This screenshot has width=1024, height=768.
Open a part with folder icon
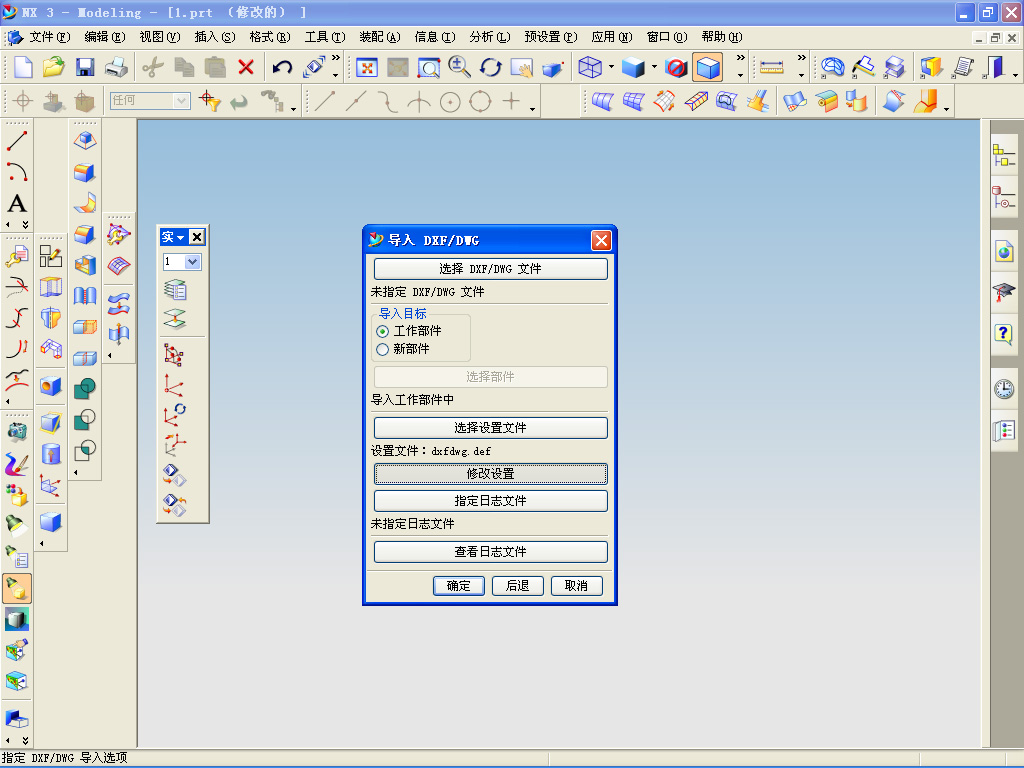[x=54, y=67]
